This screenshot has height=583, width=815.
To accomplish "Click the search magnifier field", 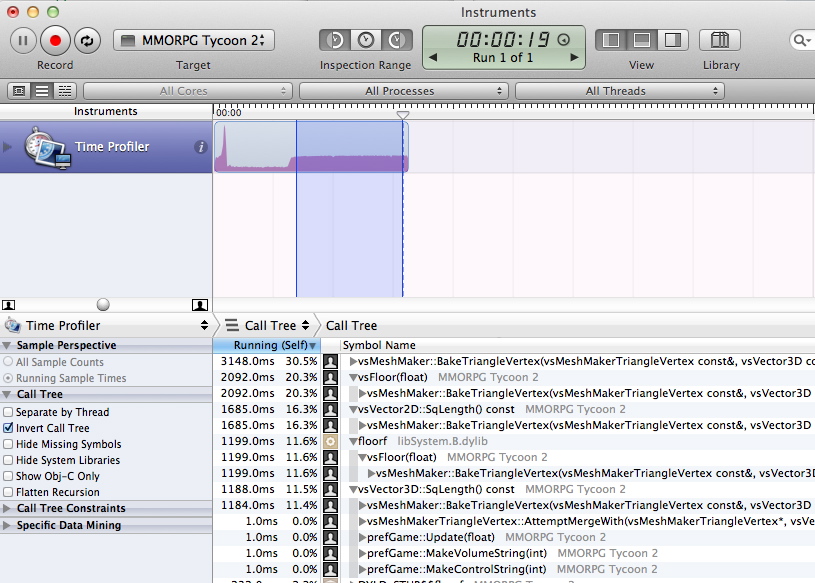I will (801, 40).
